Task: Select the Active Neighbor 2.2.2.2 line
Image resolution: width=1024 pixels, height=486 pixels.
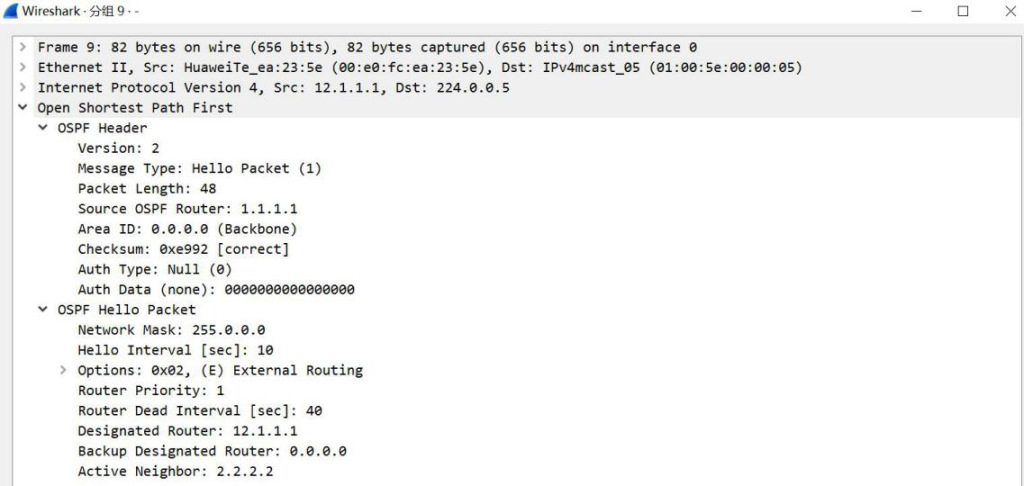Action: tap(175, 472)
